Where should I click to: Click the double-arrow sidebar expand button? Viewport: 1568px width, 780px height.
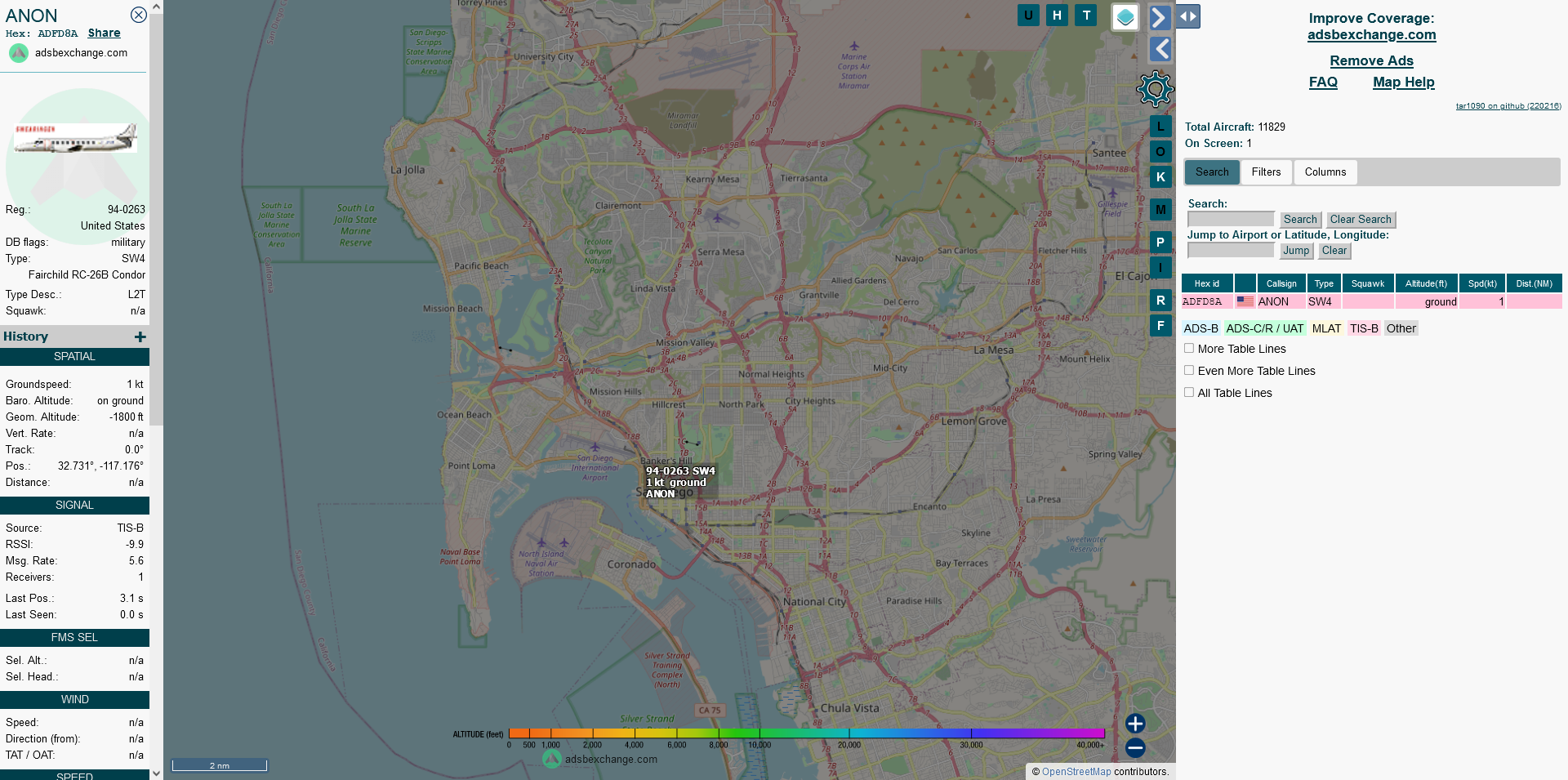pos(1188,16)
